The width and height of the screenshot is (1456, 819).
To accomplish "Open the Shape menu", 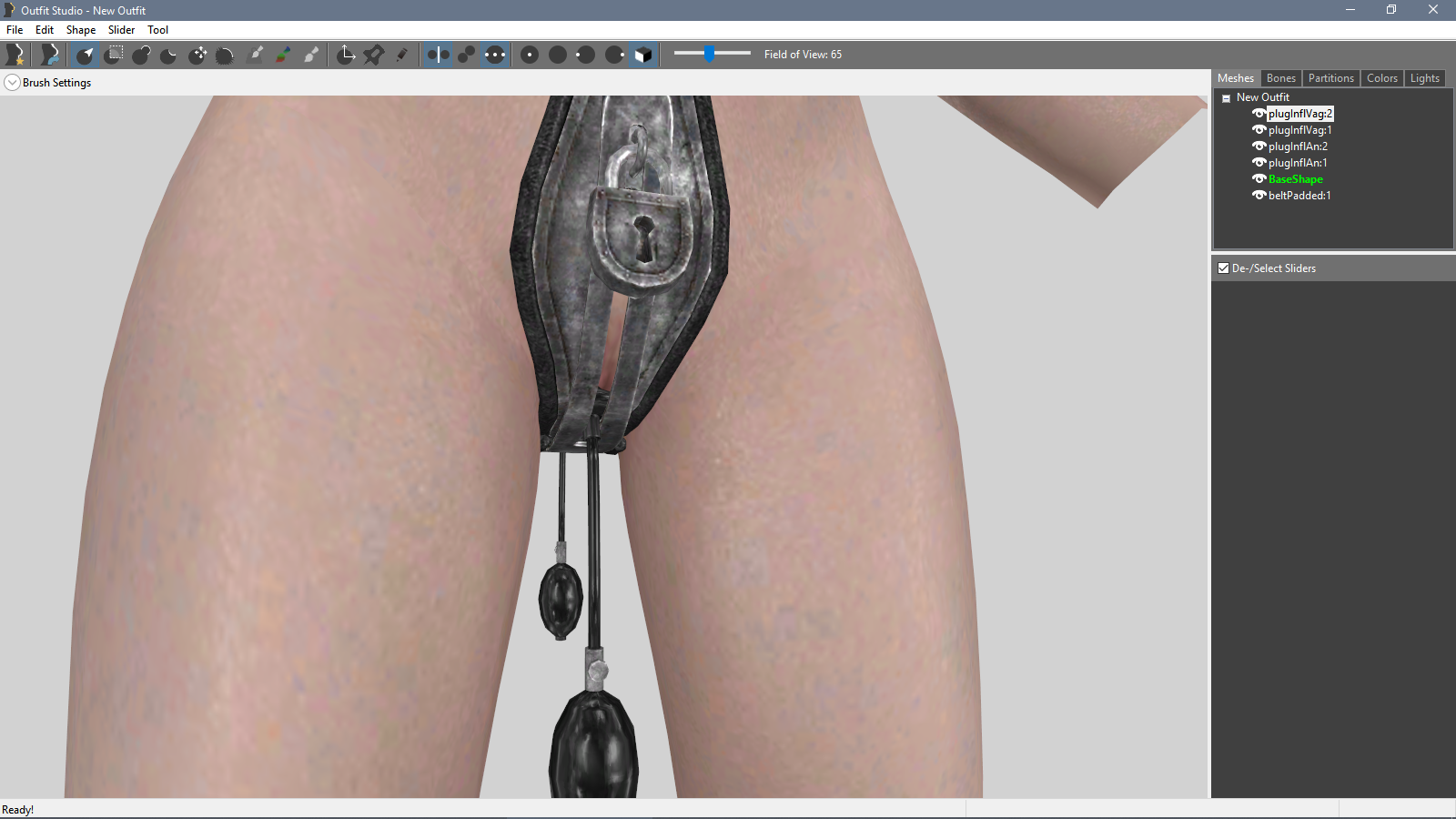I will tap(81, 30).
